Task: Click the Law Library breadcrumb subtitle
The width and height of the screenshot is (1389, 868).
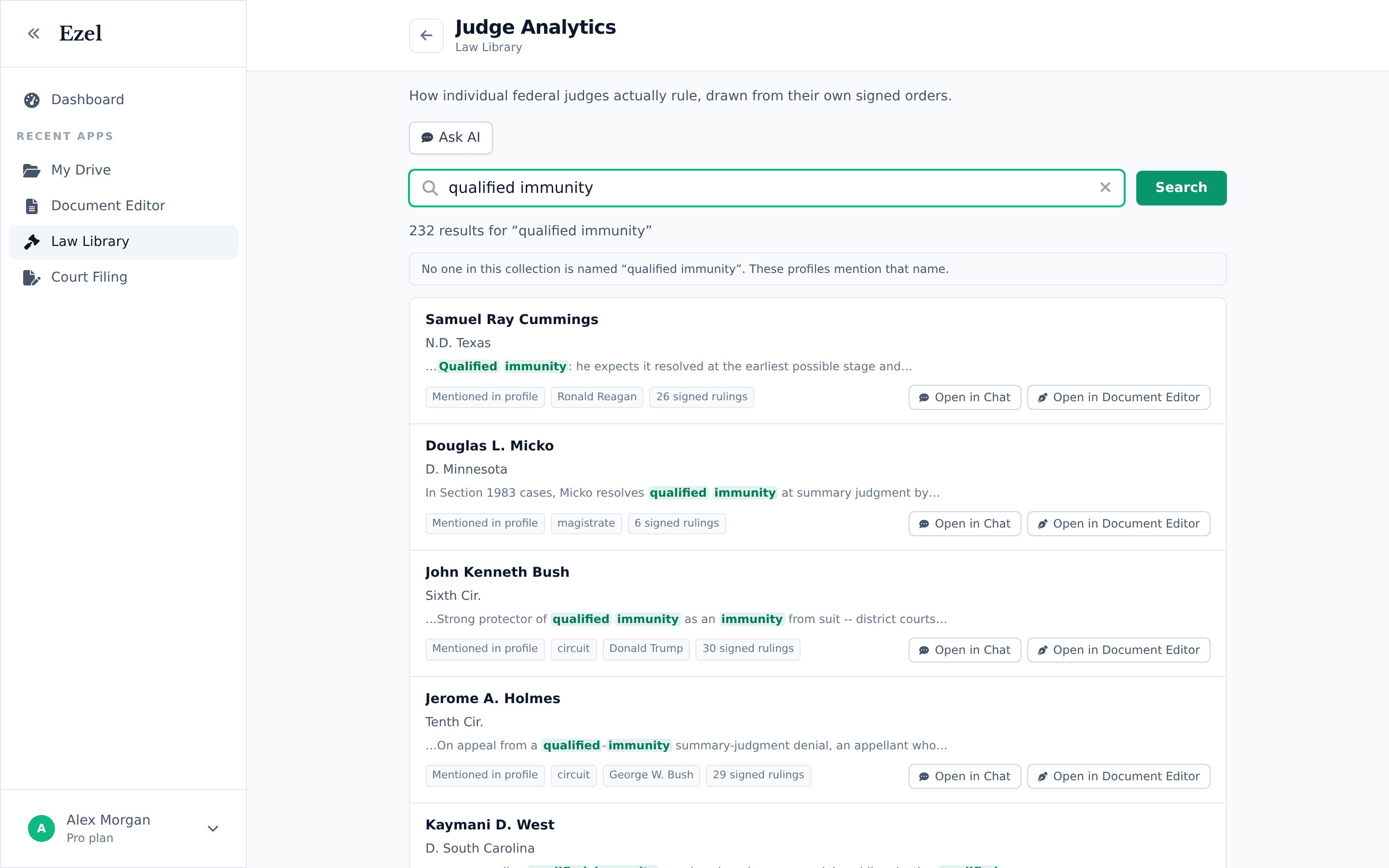Action: click(x=489, y=48)
